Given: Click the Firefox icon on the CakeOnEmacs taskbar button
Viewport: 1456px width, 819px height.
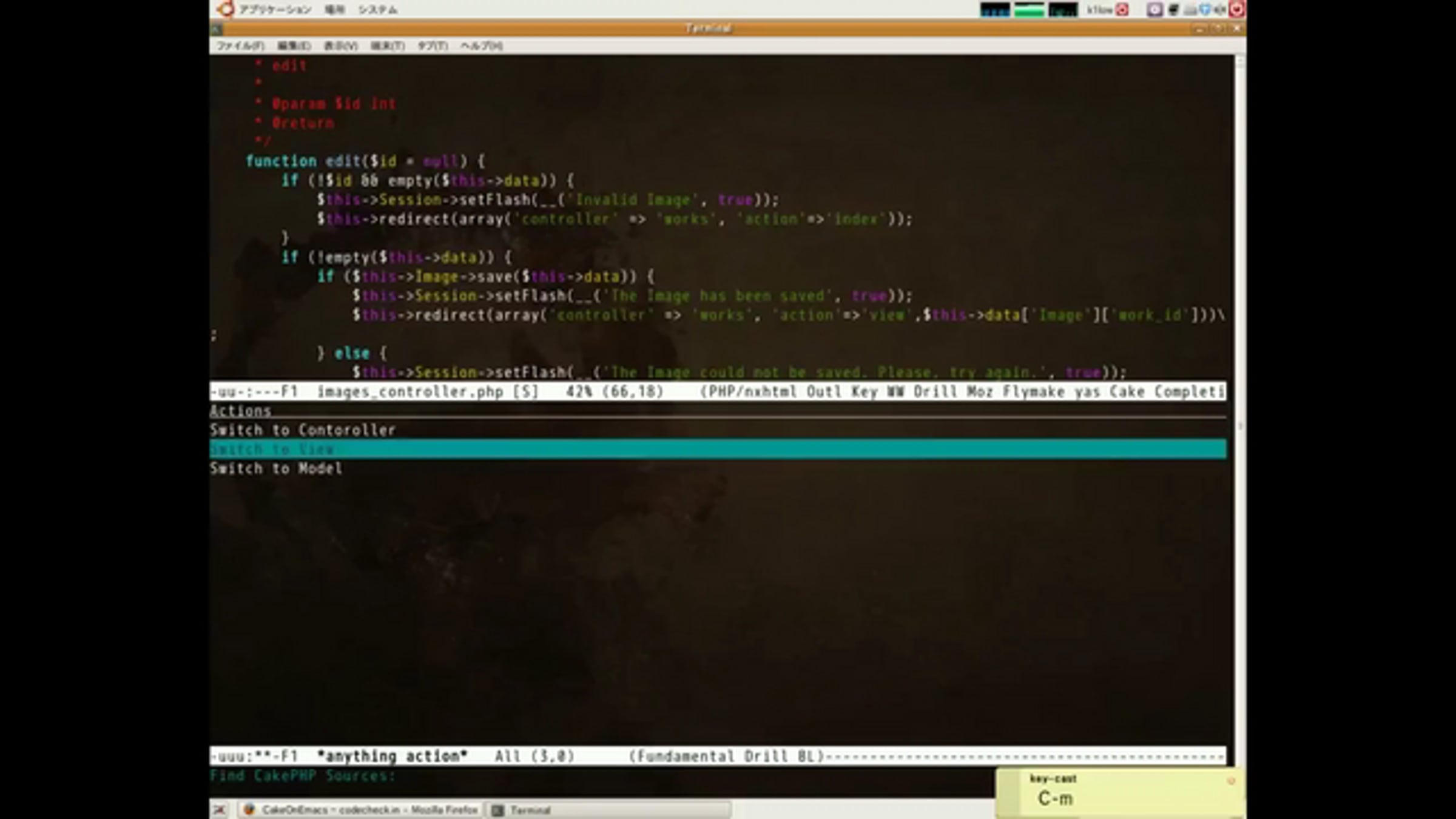Looking at the screenshot, I should pos(249,810).
